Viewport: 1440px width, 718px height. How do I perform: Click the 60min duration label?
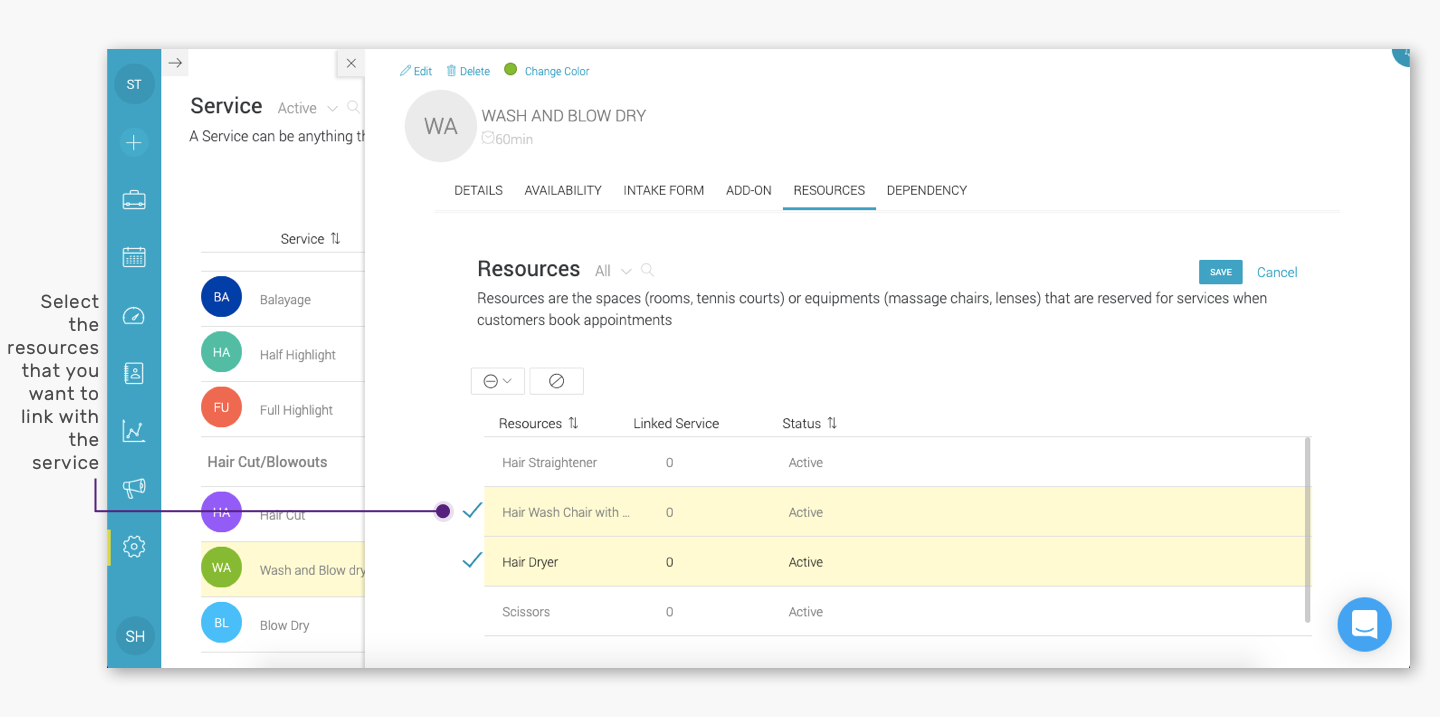(508, 139)
